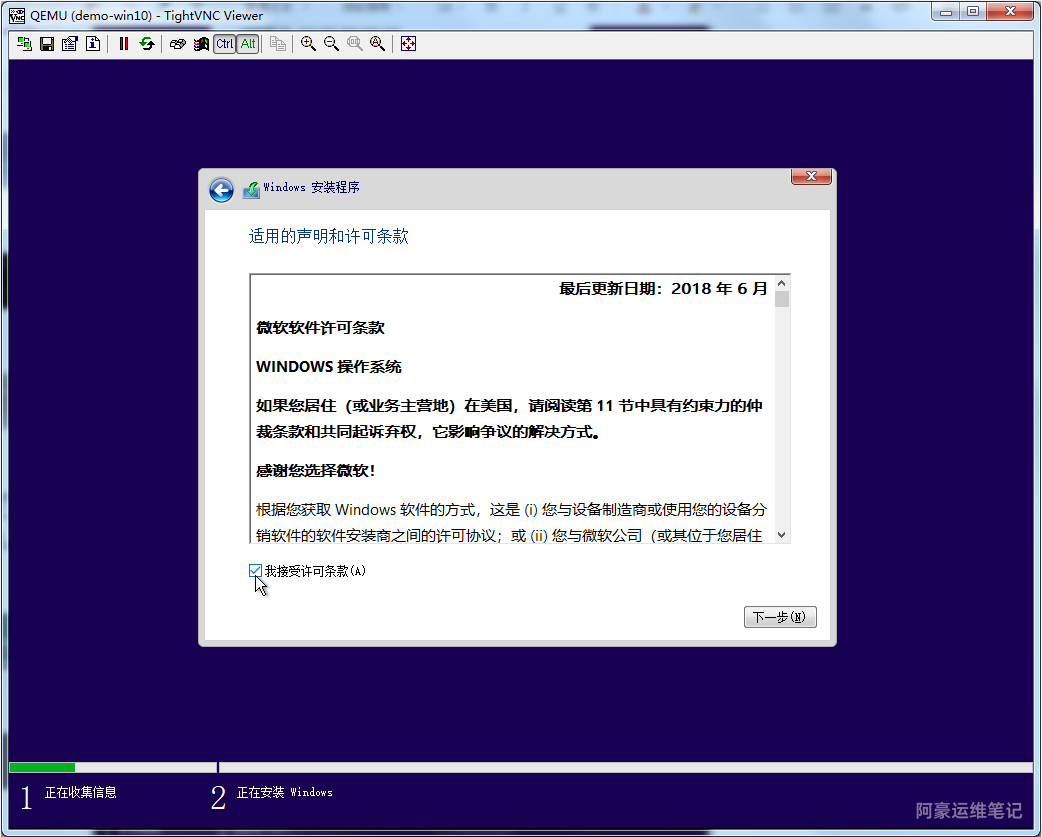The width and height of the screenshot is (1042, 837).
Task: Toggle the Alt key toolbar button
Action: [x=248, y=44]
